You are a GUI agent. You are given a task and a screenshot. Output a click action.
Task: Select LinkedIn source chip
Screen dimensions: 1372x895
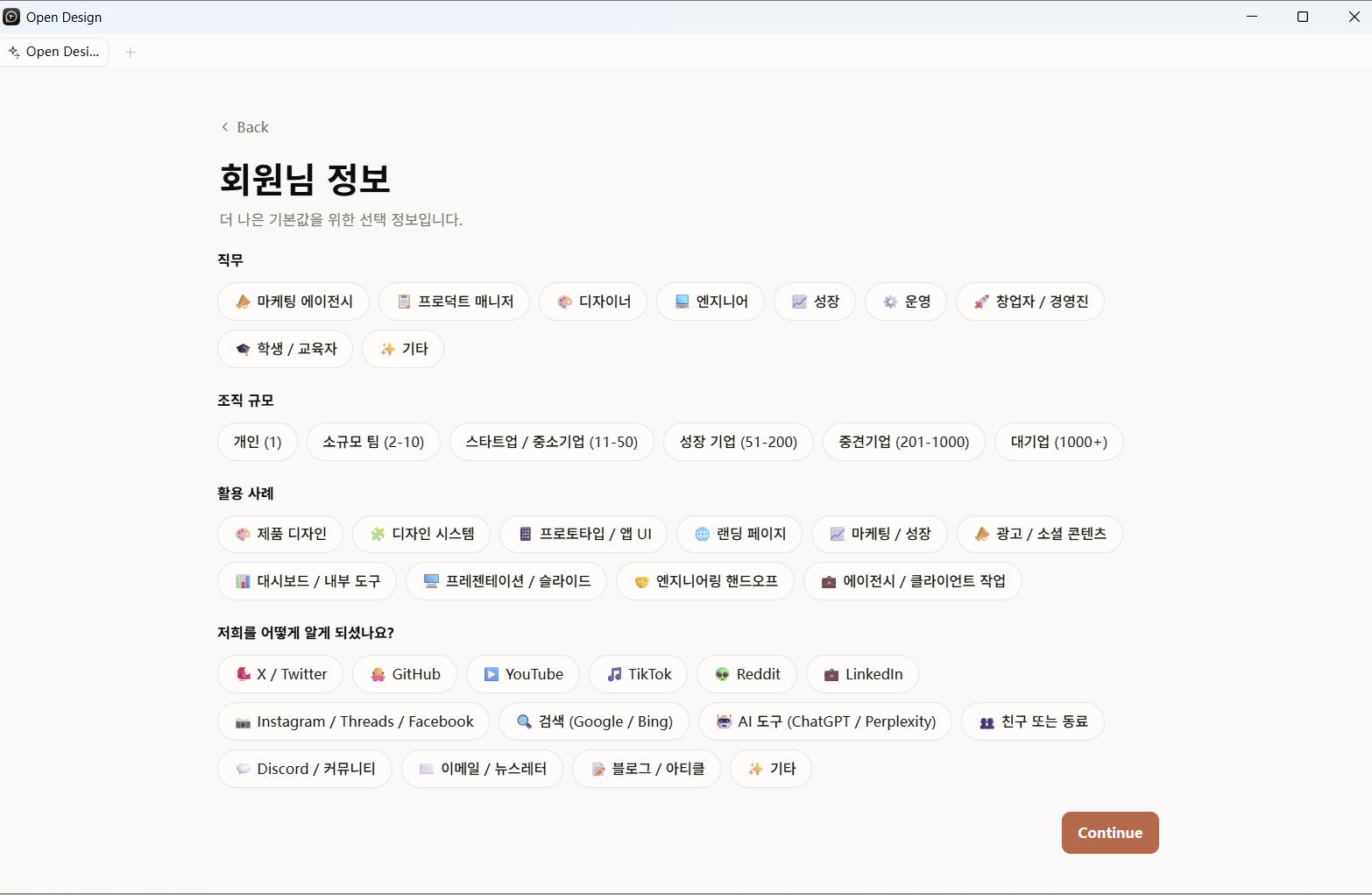[862, 674]
